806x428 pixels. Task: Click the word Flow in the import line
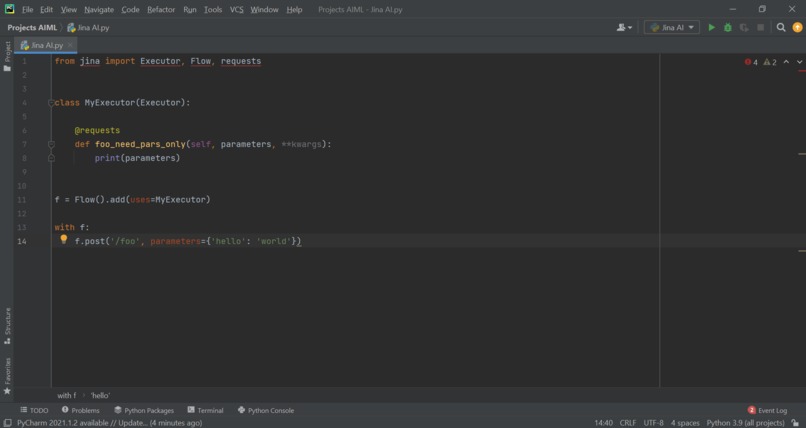[200, 61]
